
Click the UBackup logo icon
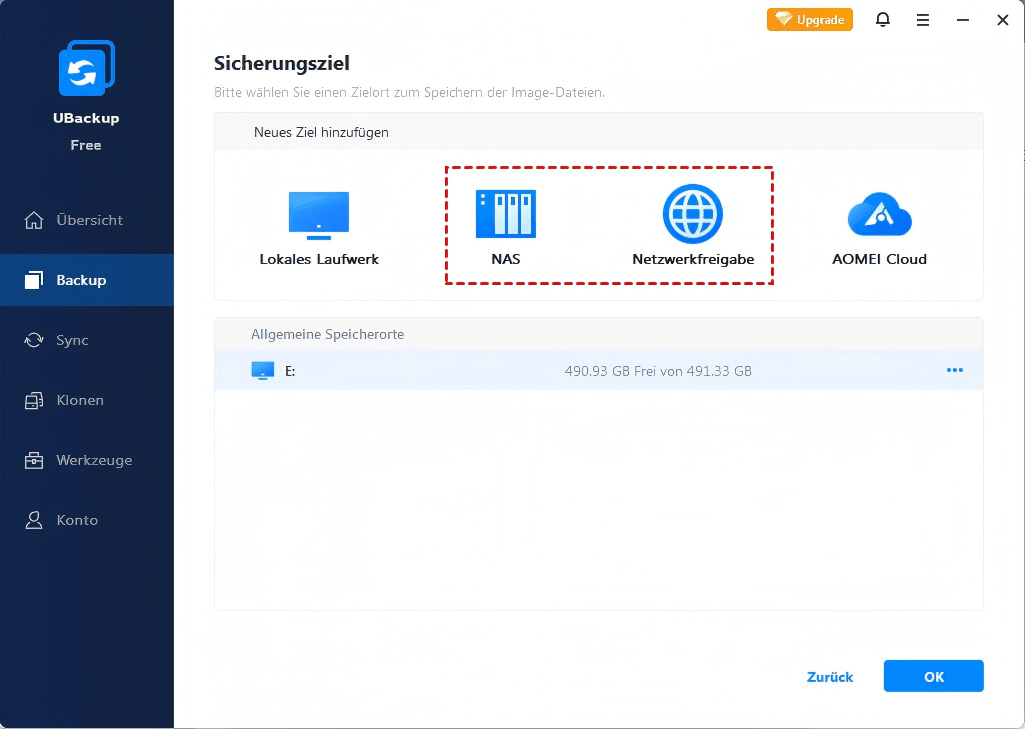86,70
